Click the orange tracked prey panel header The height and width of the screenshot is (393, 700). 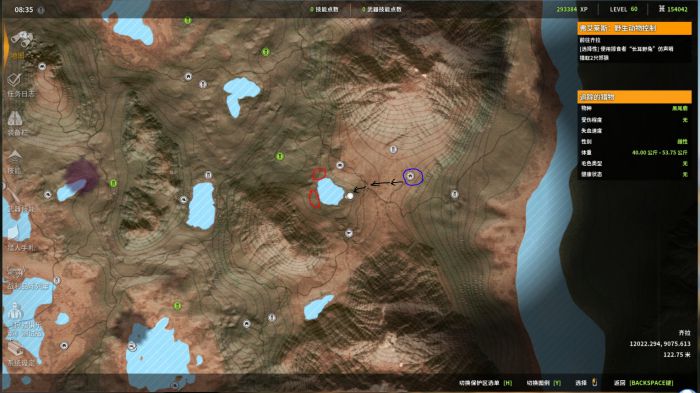click(x=634, y=97)
